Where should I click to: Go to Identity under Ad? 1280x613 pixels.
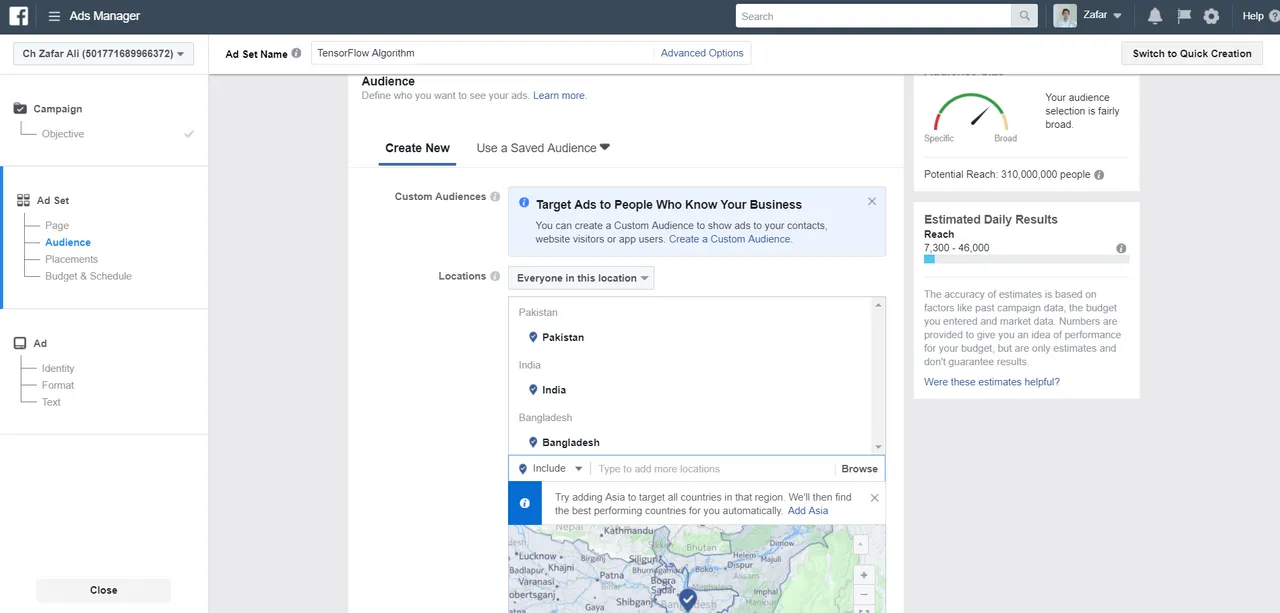(58, 369)
